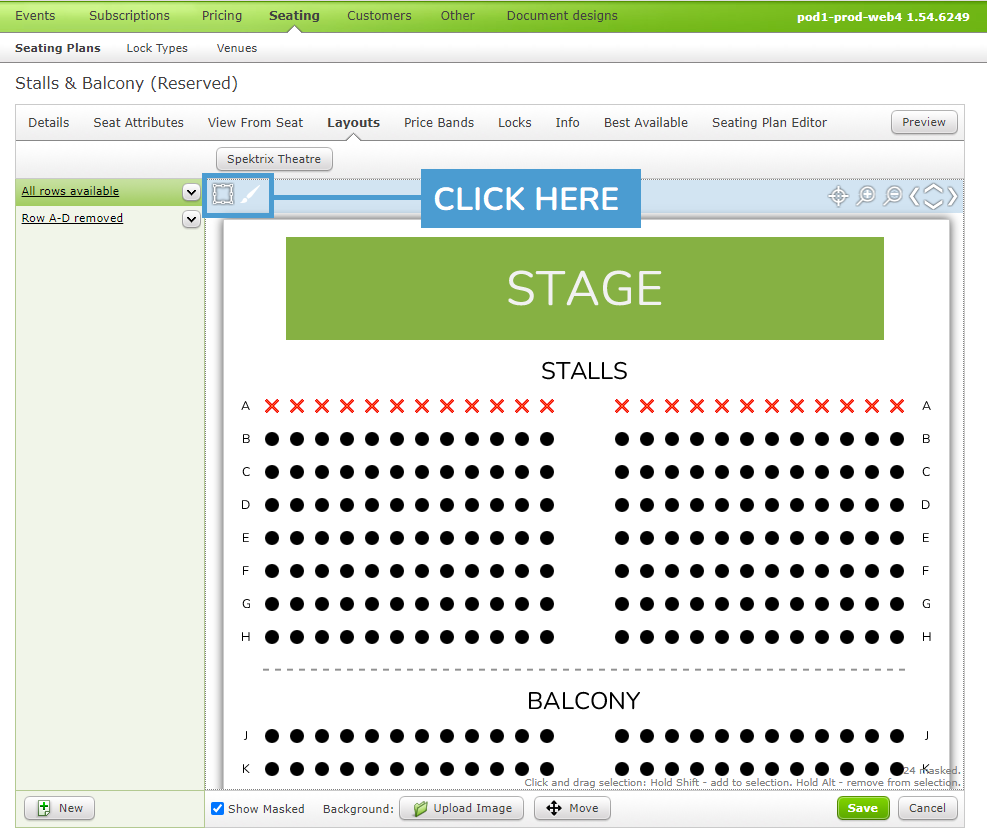Click the Stalls & Balcony (Reserved) title

[x=127, y=83]
